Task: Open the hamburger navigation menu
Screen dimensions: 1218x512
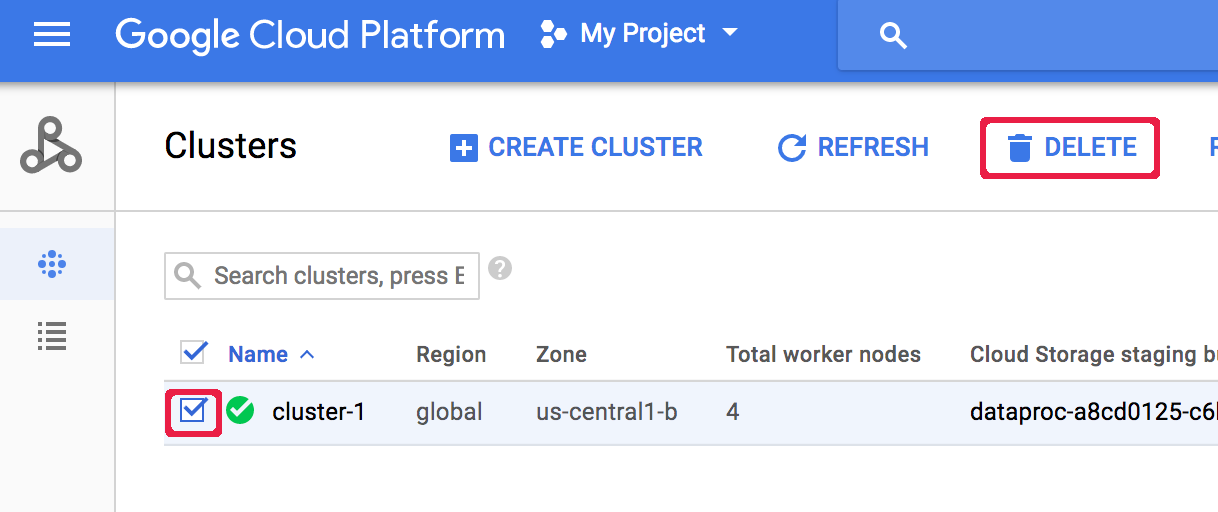Action: point(52,35)
